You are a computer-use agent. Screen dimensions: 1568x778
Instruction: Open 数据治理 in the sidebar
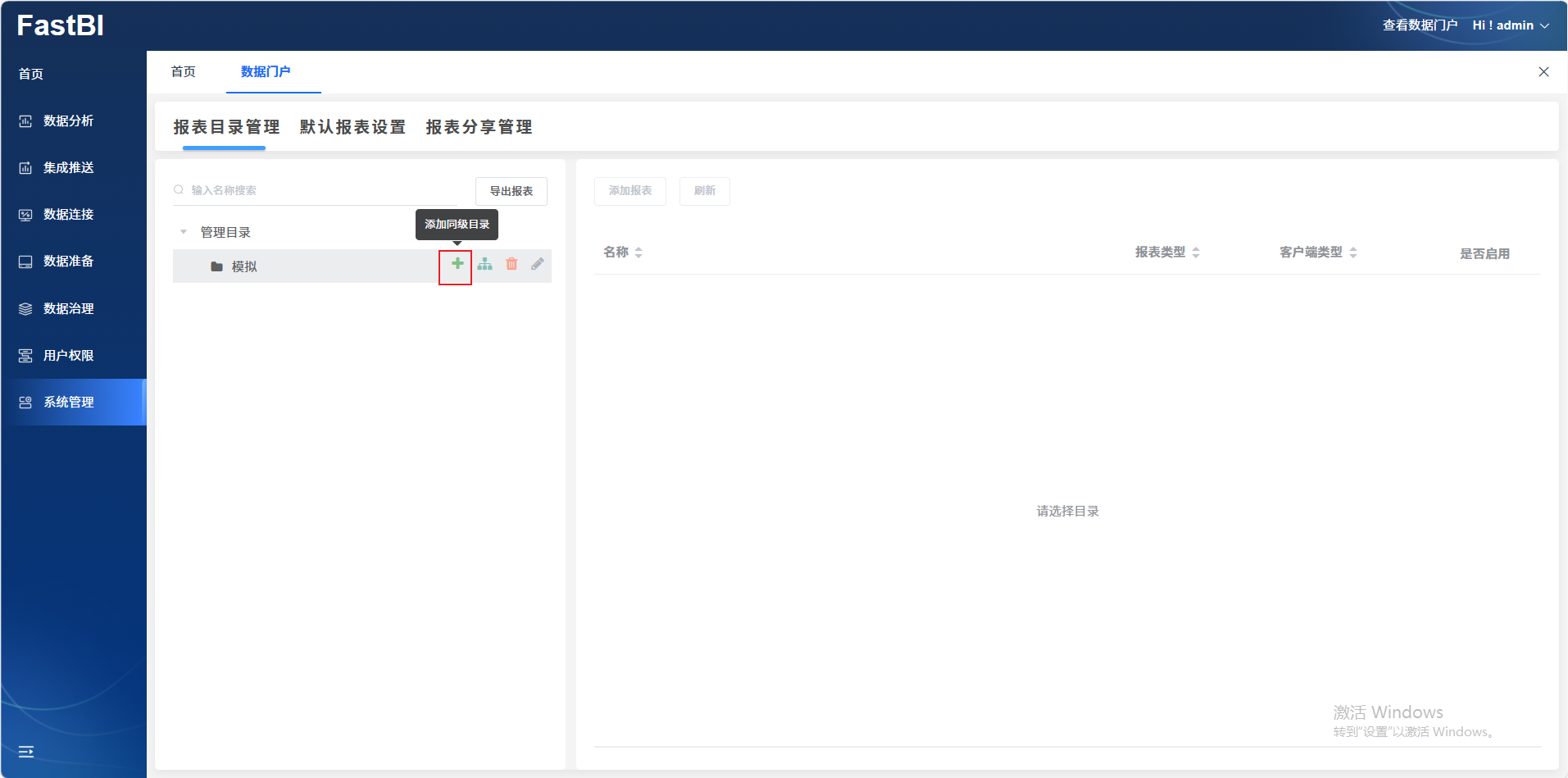(x=69, y=309)
